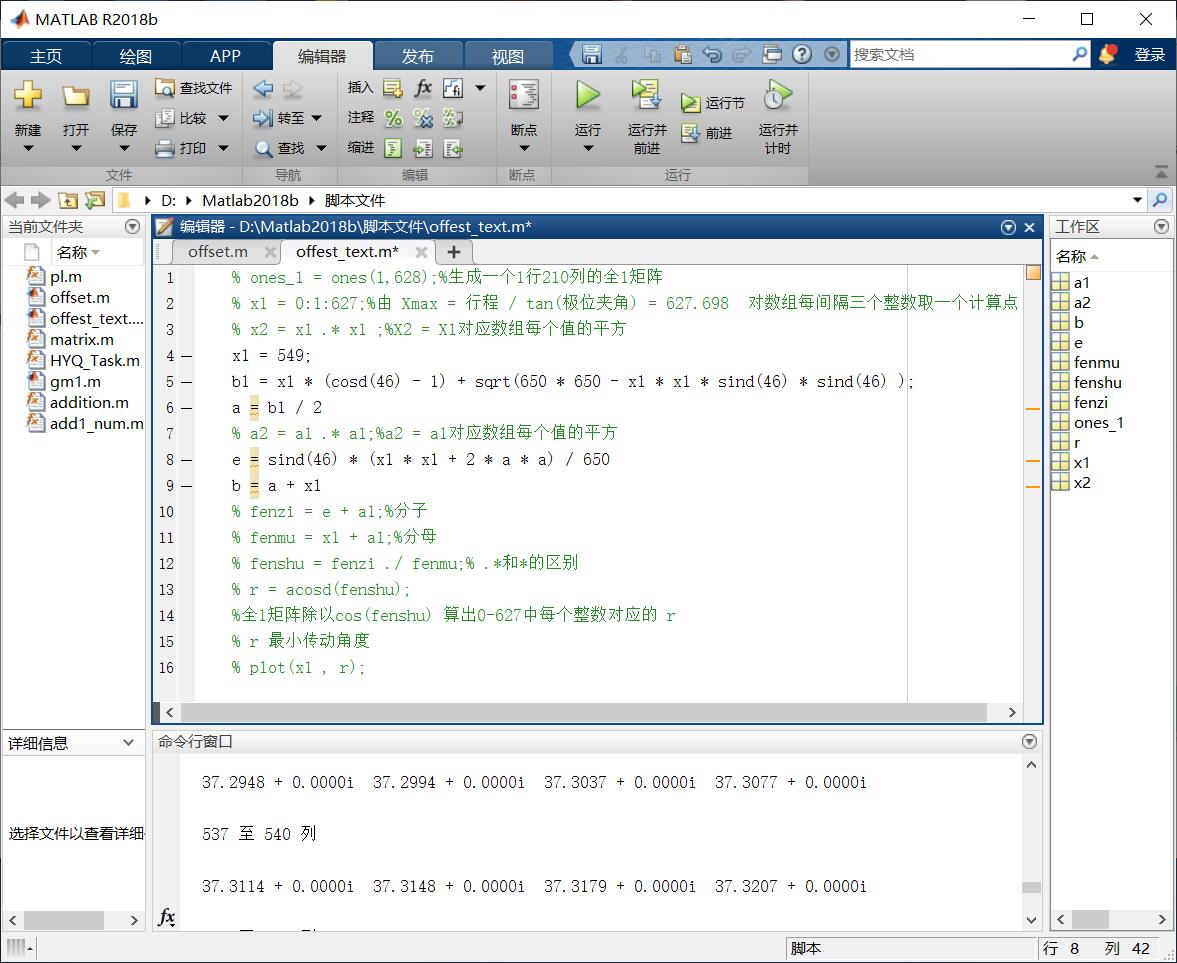Expand the Details (详细信息) panel chevron

(128, 742)
